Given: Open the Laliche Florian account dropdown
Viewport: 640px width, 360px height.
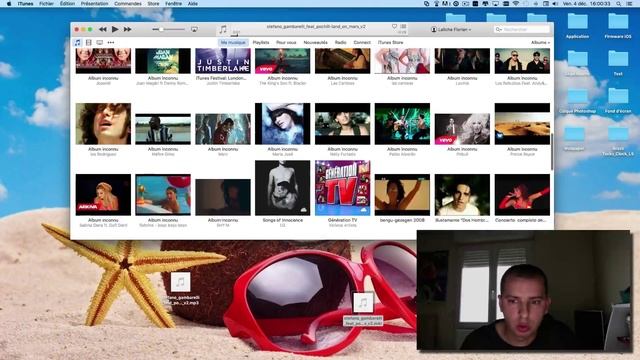Looking at the screenshot, I should [x=451, y=29].
